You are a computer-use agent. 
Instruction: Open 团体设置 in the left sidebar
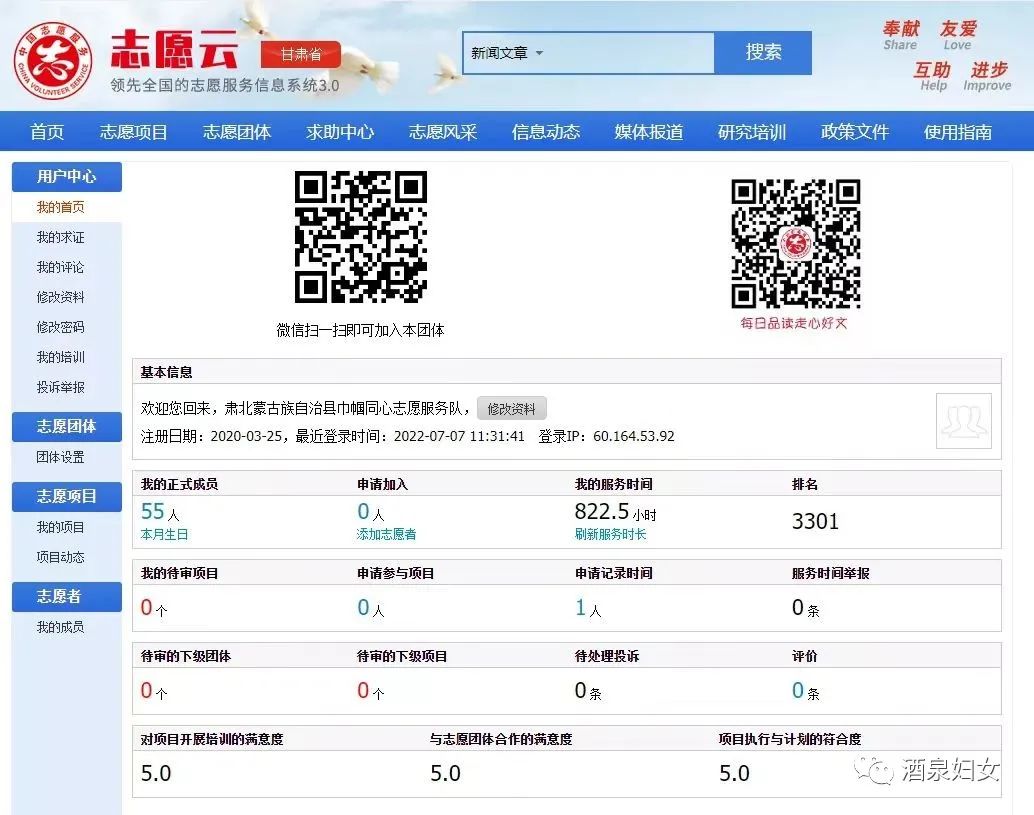click(61, 457)
